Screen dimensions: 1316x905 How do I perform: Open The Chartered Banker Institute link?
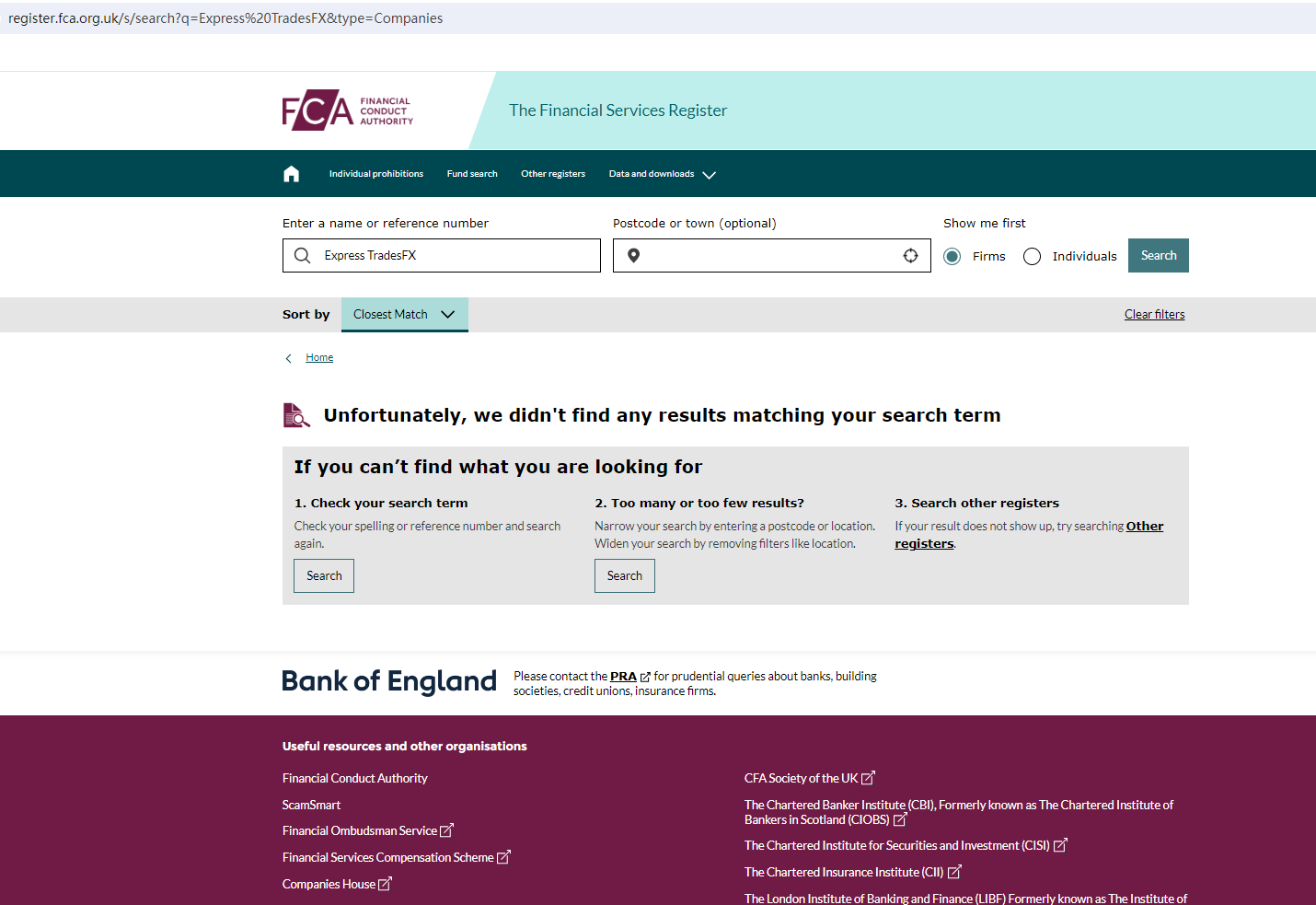click(959, 812)
